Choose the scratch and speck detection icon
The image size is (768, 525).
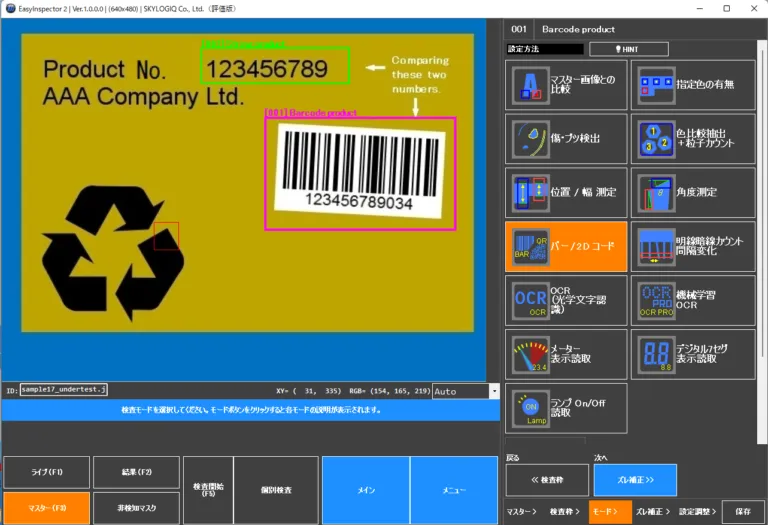pyautogui.click(x=530, y=139)
